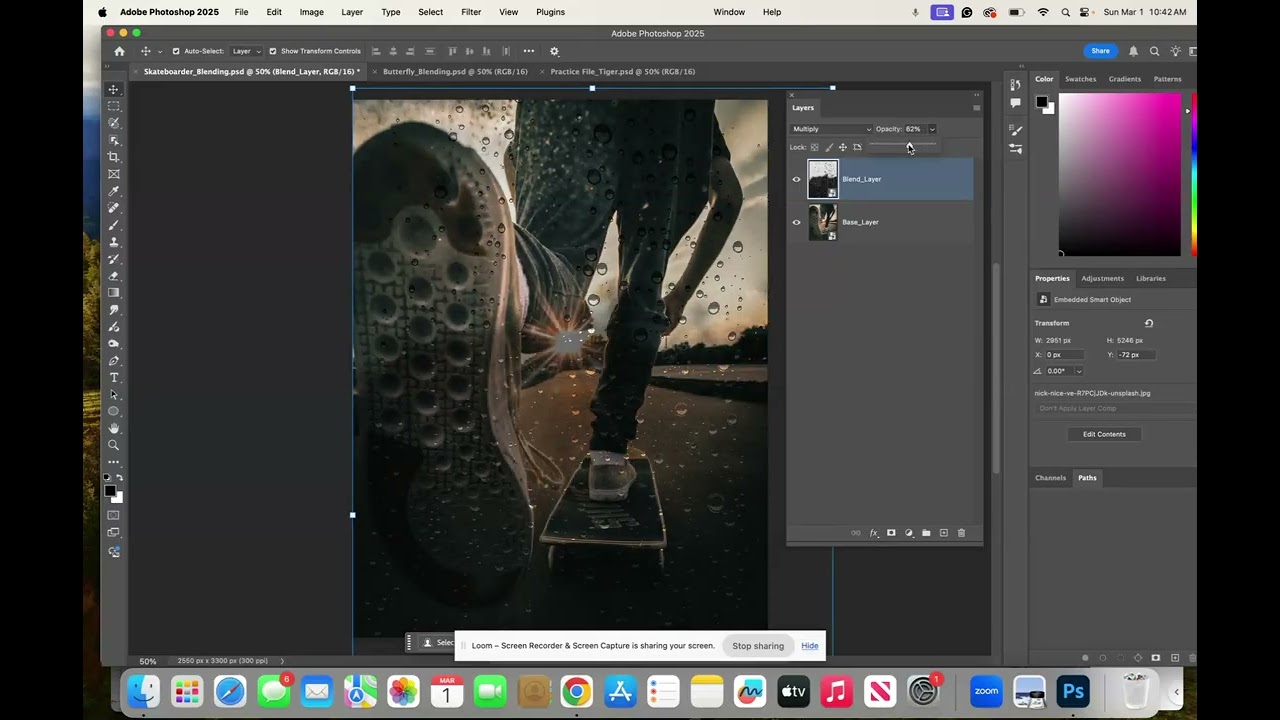
Task: Click the lock image pixels brush icon
Action: pyautogui.click(x=828, y=147)
